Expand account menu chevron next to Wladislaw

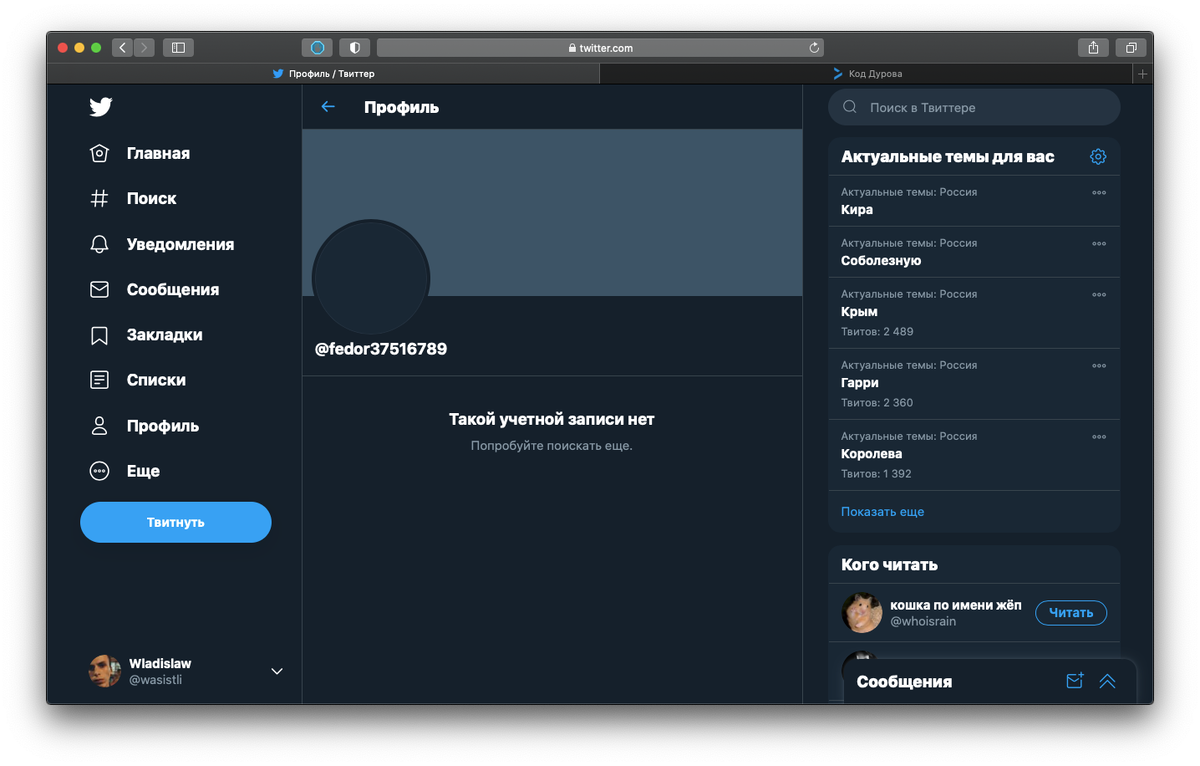[x=277, y=671]
